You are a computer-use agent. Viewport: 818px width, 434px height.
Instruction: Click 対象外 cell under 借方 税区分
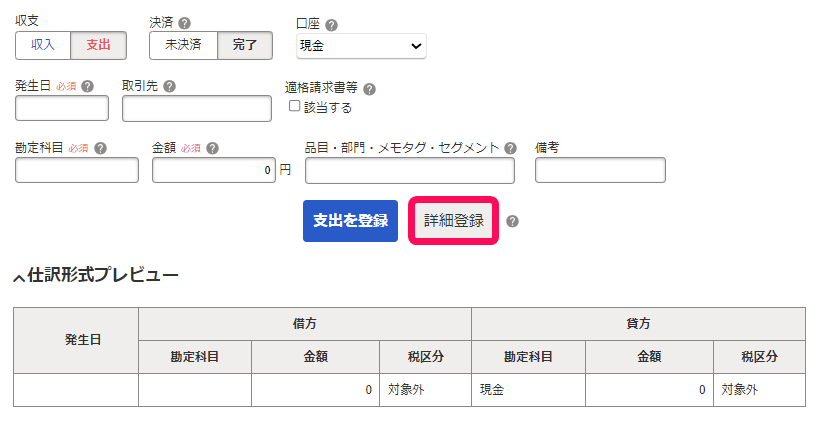click(x=425, y=390)
